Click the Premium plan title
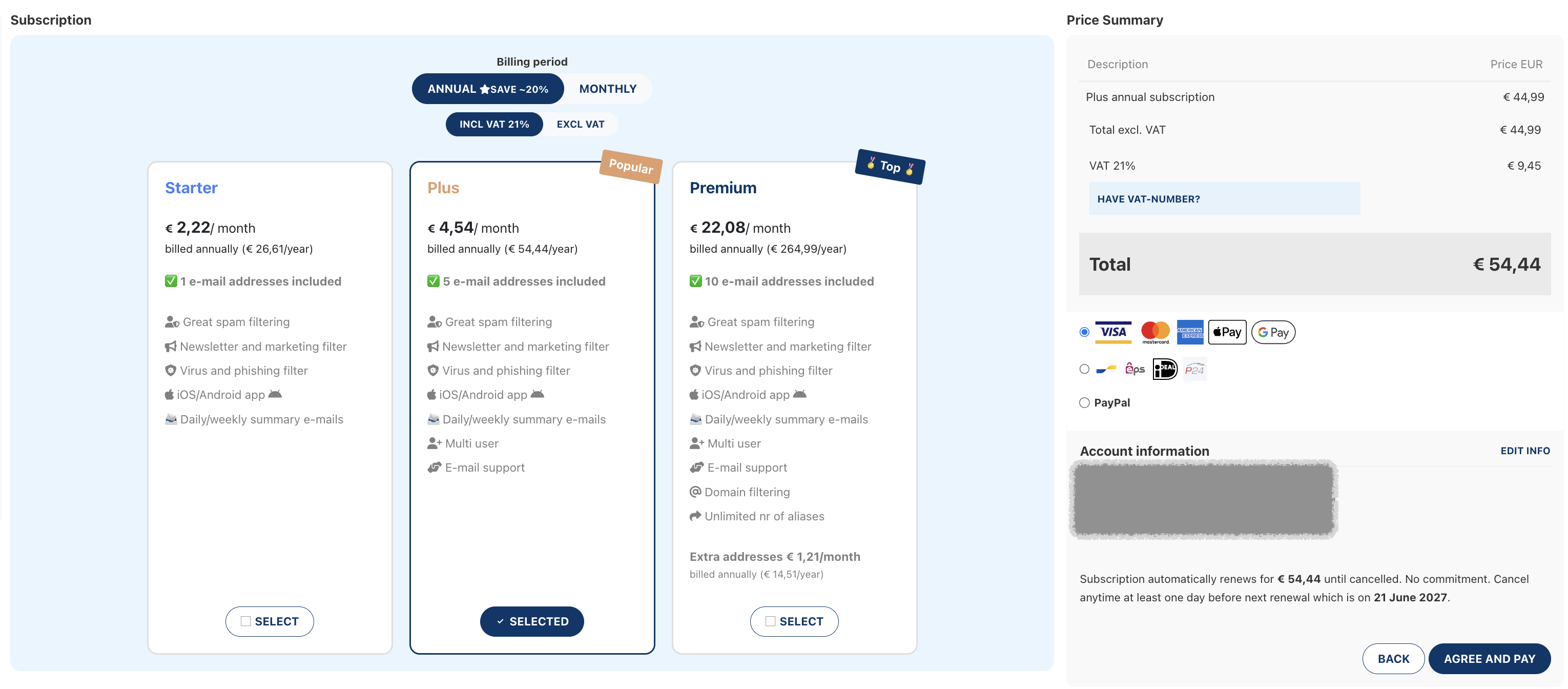Screen dimensions: 1568x689 click(723, 188)
